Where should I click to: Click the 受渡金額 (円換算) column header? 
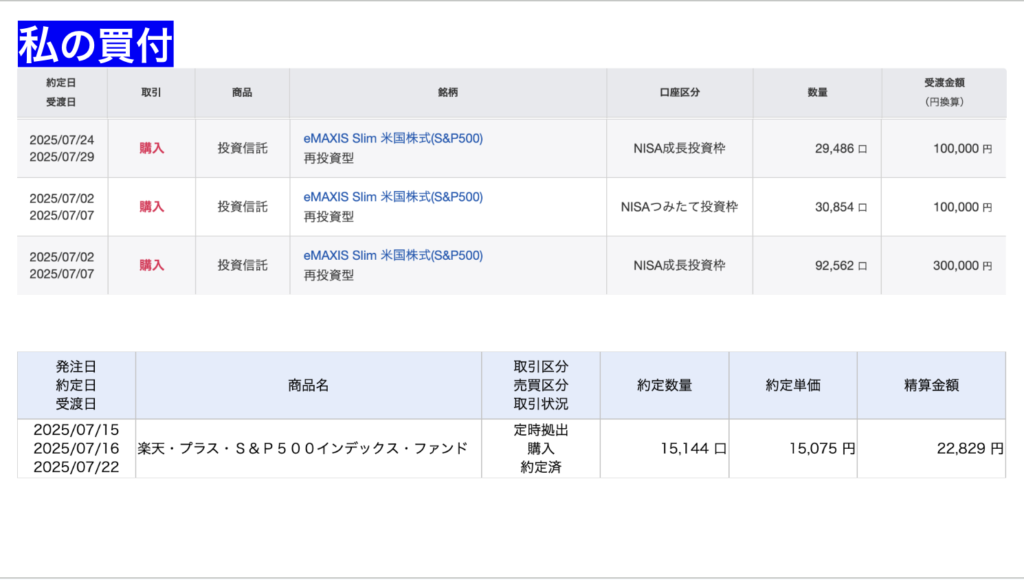[944, 92]
